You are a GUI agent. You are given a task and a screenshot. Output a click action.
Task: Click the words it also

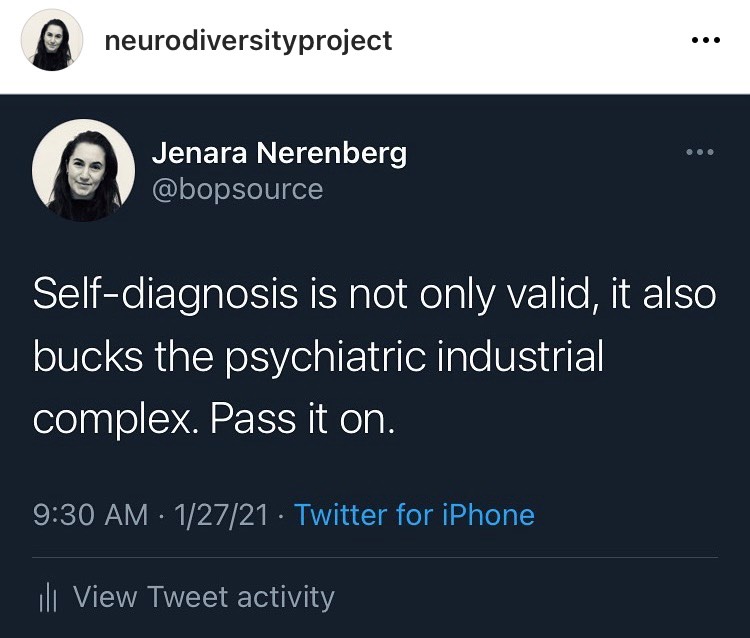(x=663, y=293)
